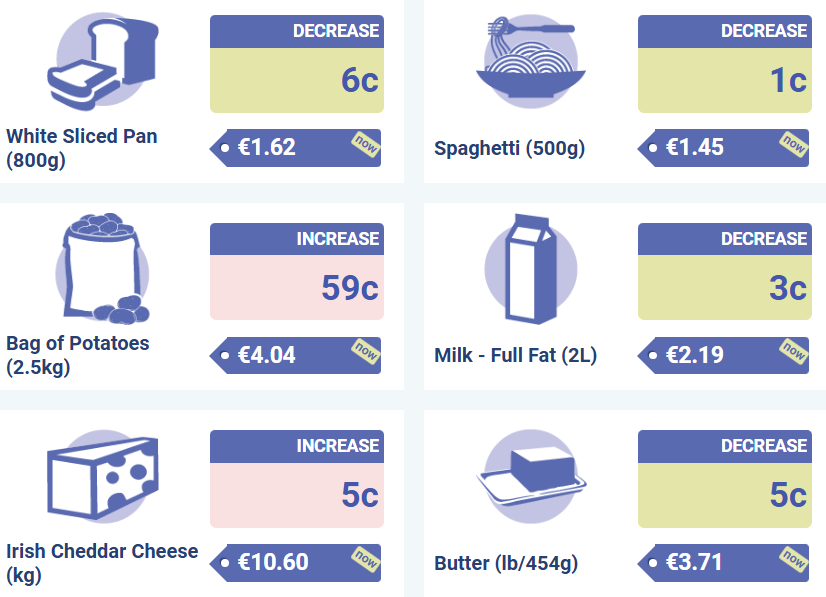Click the €3.71 butter price tag

click(723, 563)
